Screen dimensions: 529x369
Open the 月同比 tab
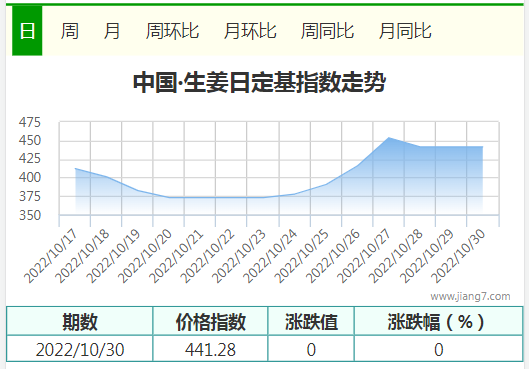pos(405,31)
